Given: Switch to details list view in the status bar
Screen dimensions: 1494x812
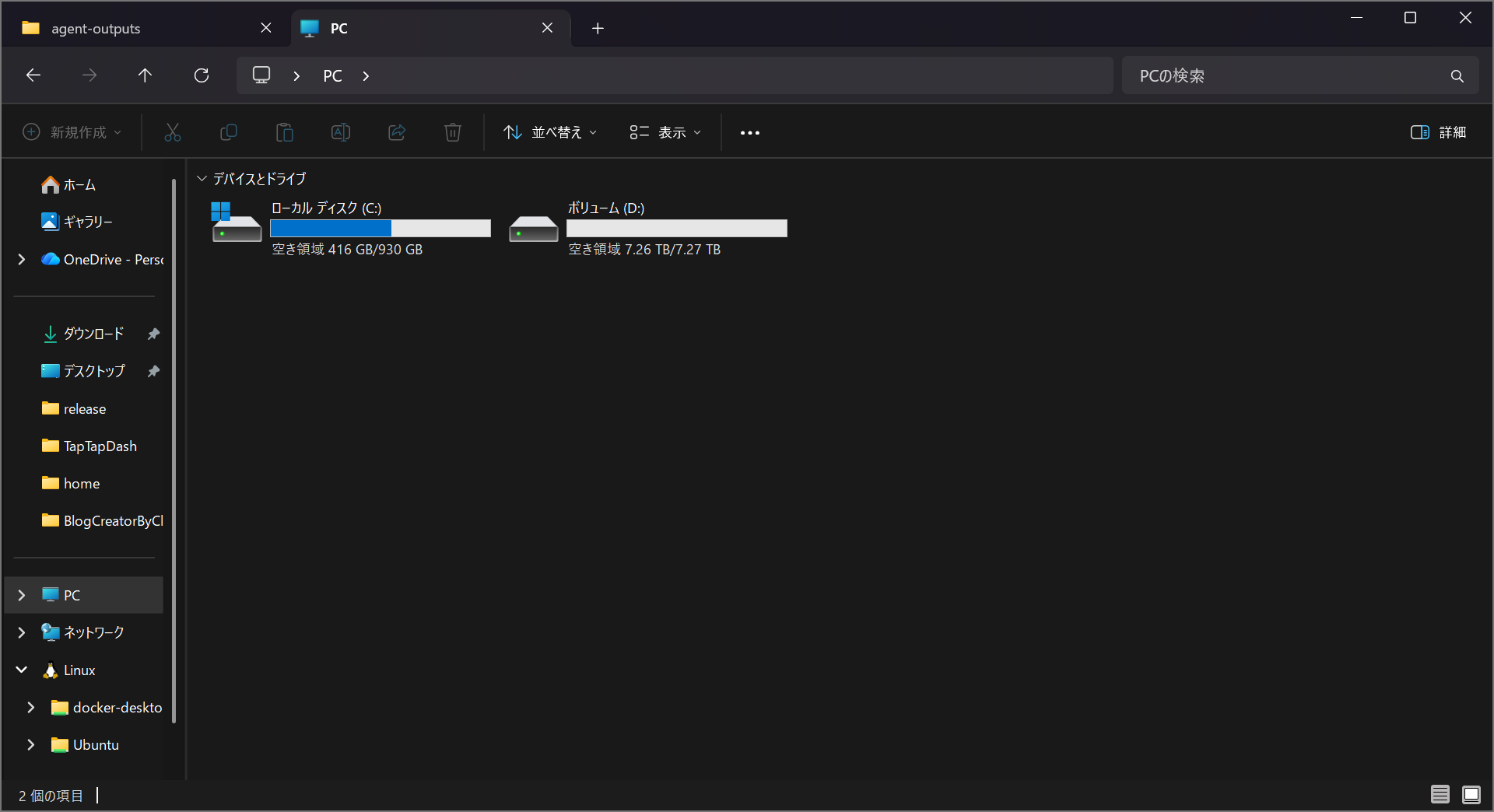Looking at the screenshot, I should click(1440, 794).
